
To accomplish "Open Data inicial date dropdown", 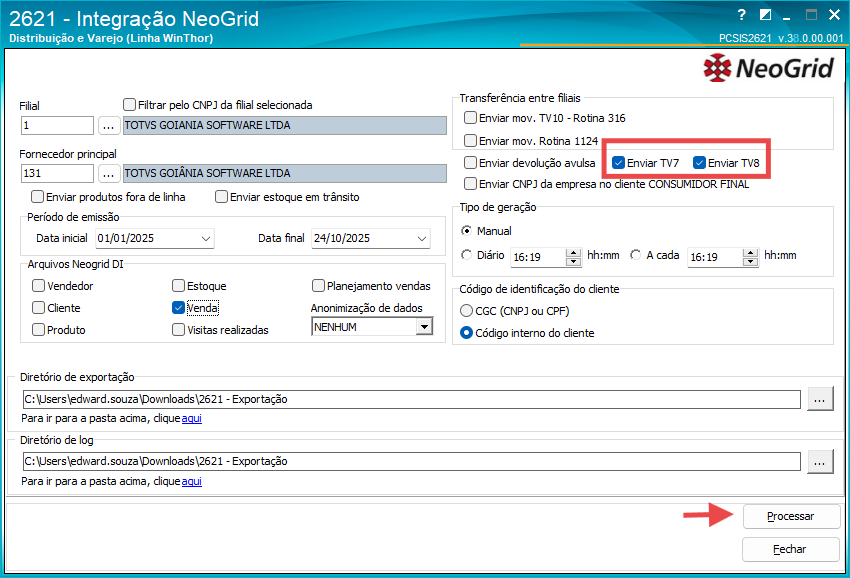I will click(205, 239).
